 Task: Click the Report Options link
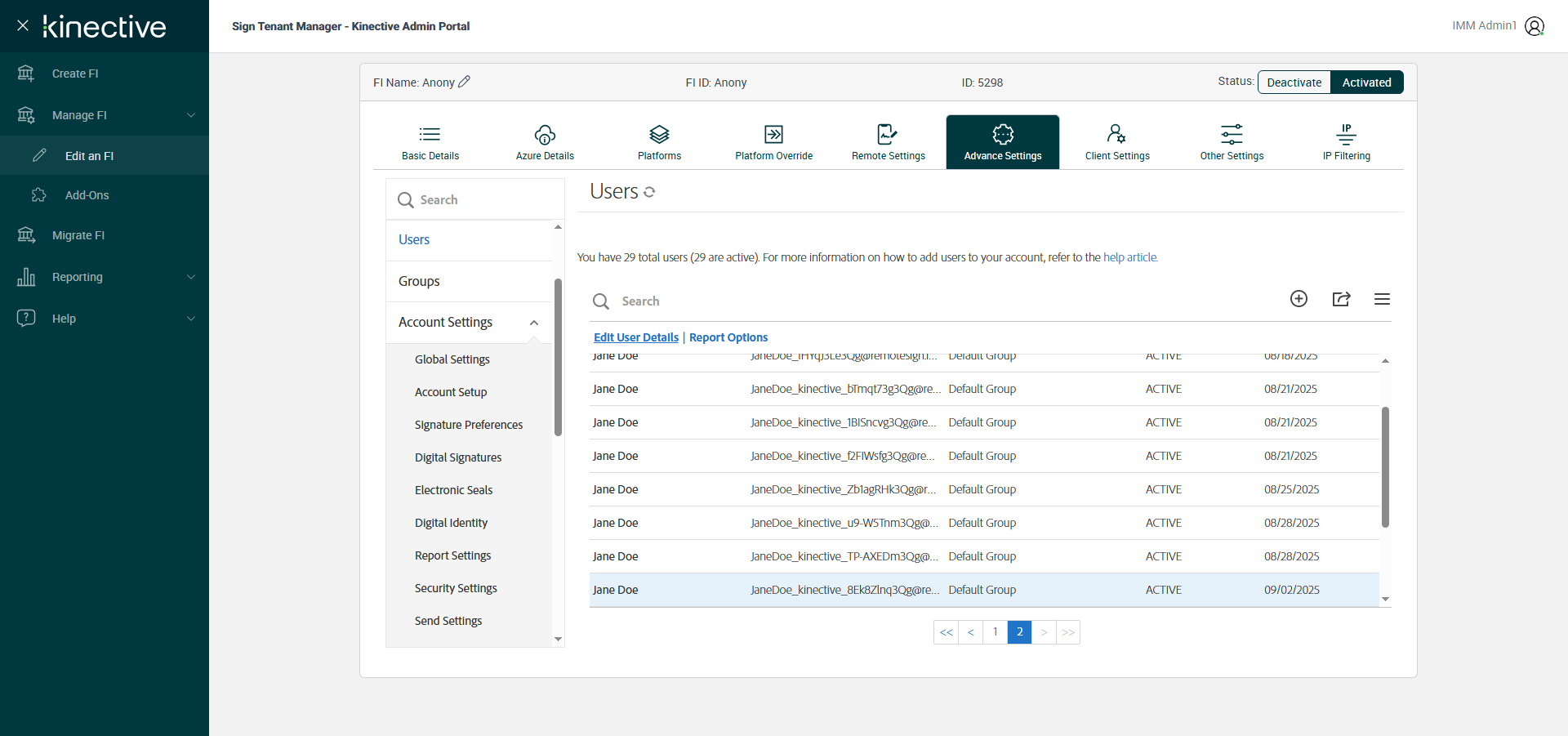[728, 337]
